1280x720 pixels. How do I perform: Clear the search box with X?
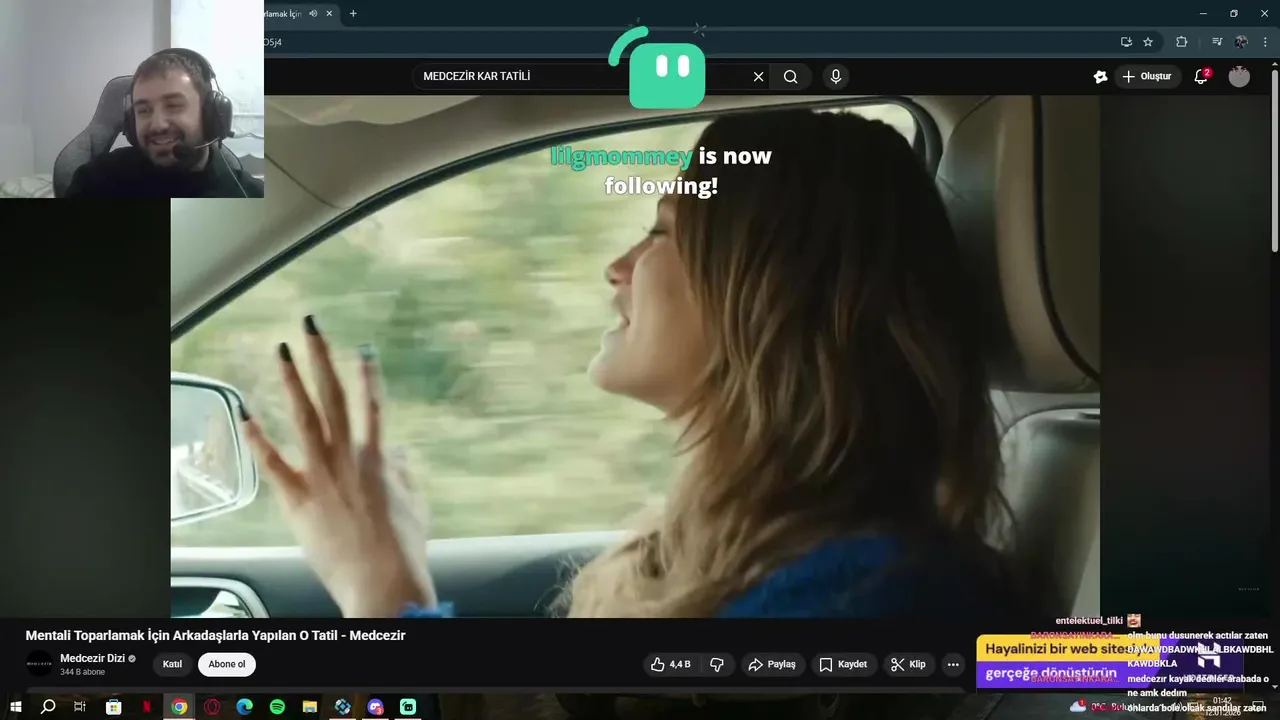[758, 77]
